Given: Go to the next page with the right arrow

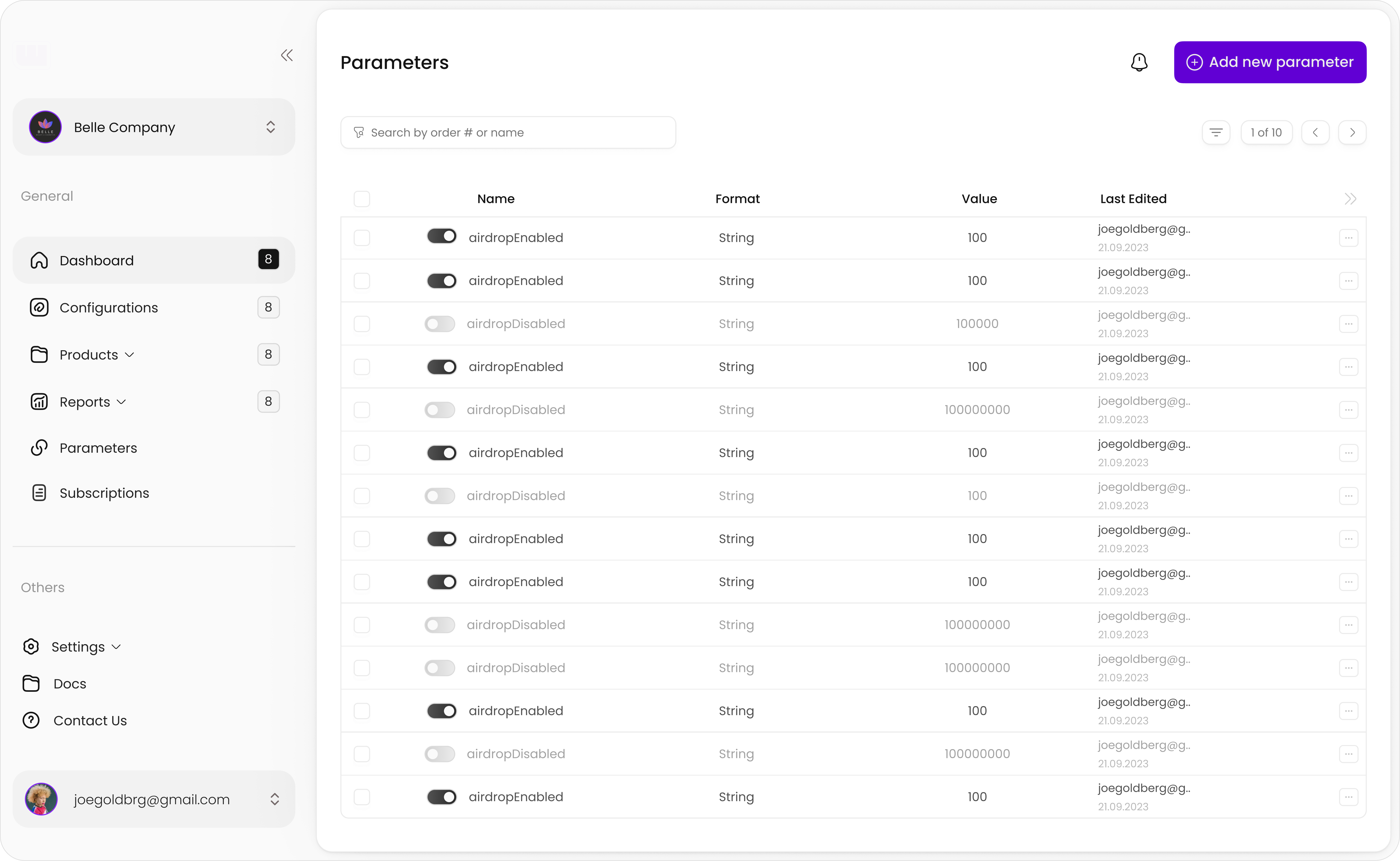Looking at the screenshot, I should point(1352,132).
